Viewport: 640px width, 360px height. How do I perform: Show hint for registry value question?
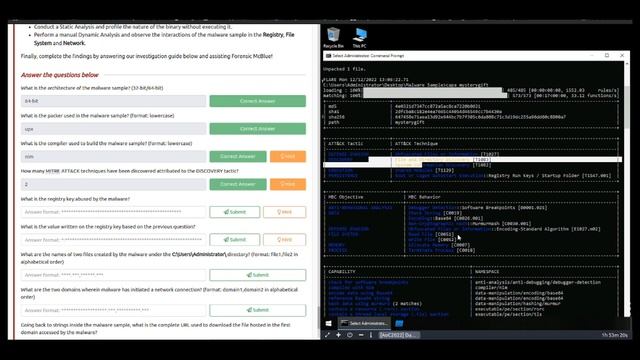click(284, 240)
